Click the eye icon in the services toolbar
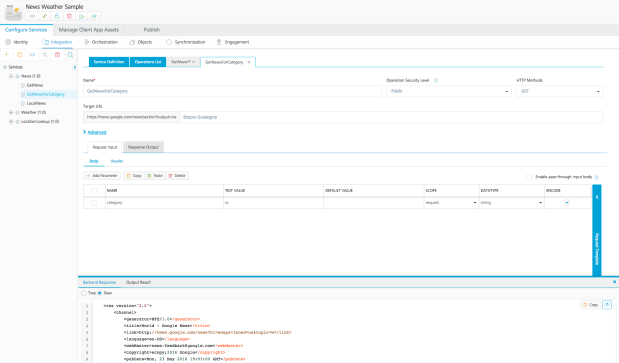Image resolution: width=619 pixels, height=363 pixels. click(32, 55)
